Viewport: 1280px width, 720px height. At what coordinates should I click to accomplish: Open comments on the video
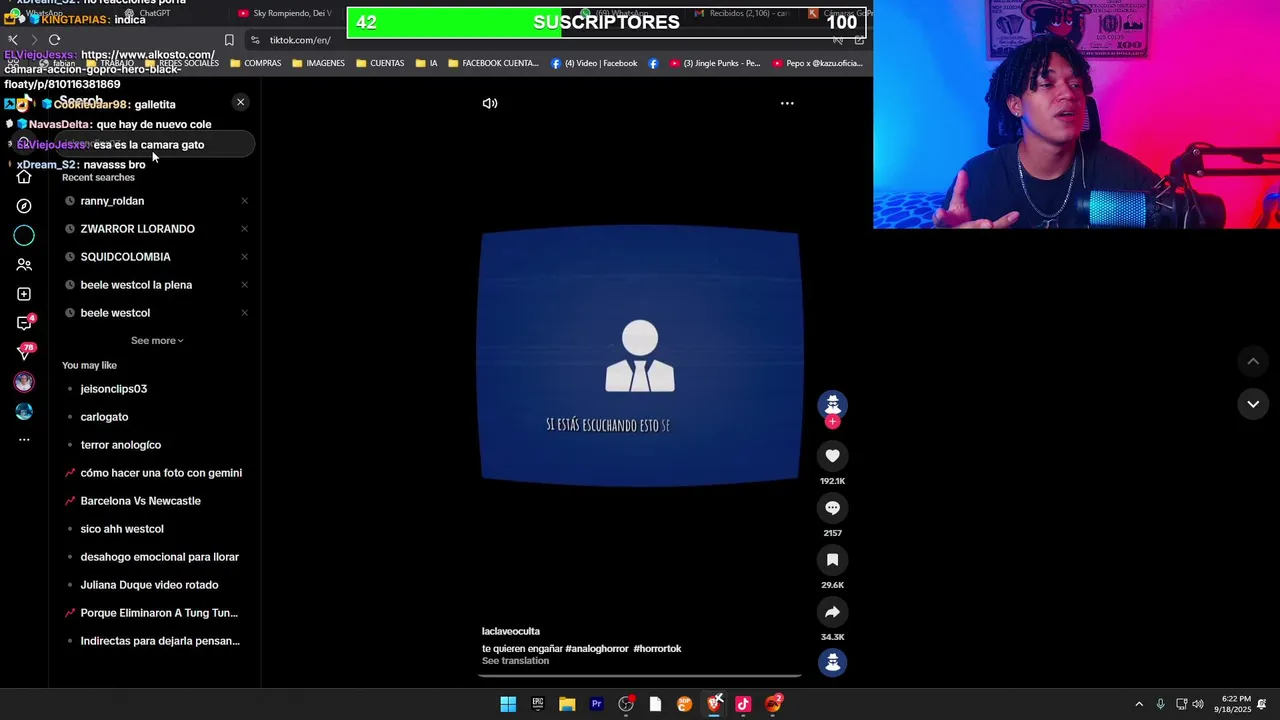832,508
